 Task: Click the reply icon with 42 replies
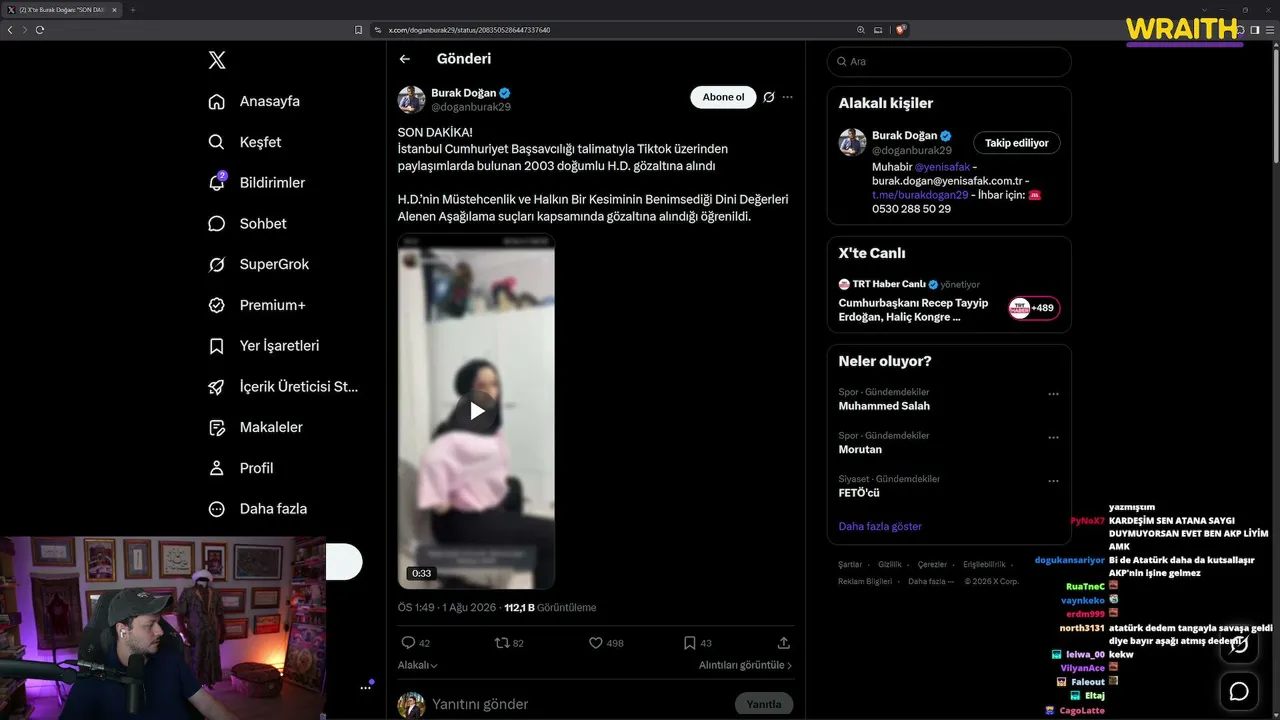coord(408,643)
